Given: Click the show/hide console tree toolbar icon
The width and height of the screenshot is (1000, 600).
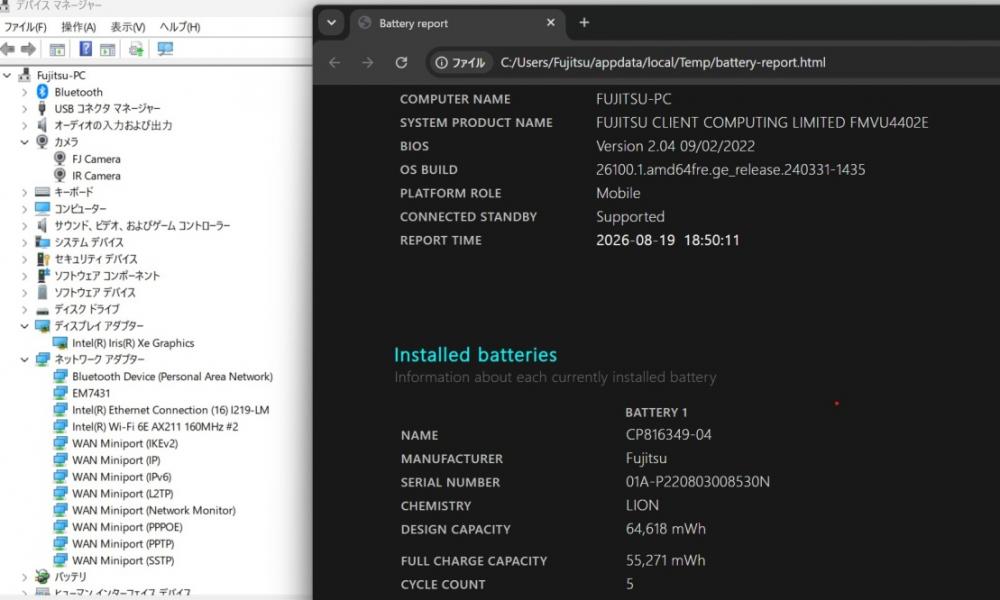Looking at the screenshot, I should [57, 49].
